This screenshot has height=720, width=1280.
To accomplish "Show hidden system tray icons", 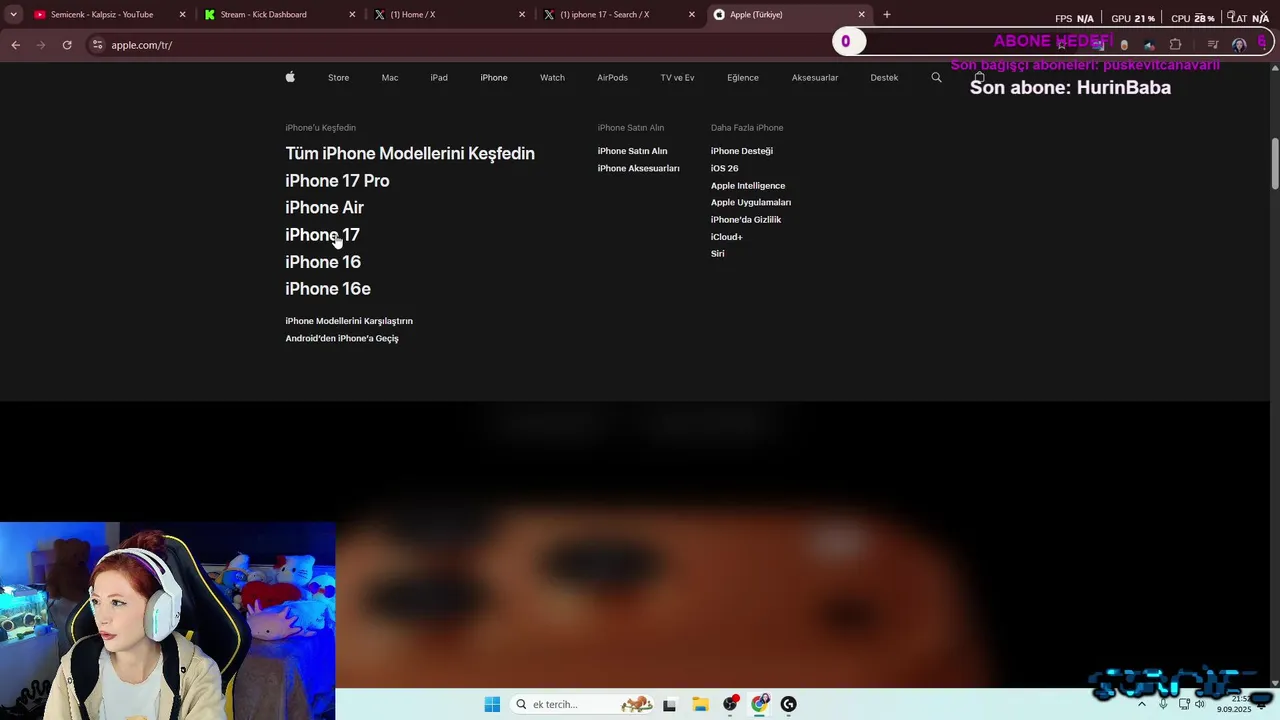I will point(1142,704).
